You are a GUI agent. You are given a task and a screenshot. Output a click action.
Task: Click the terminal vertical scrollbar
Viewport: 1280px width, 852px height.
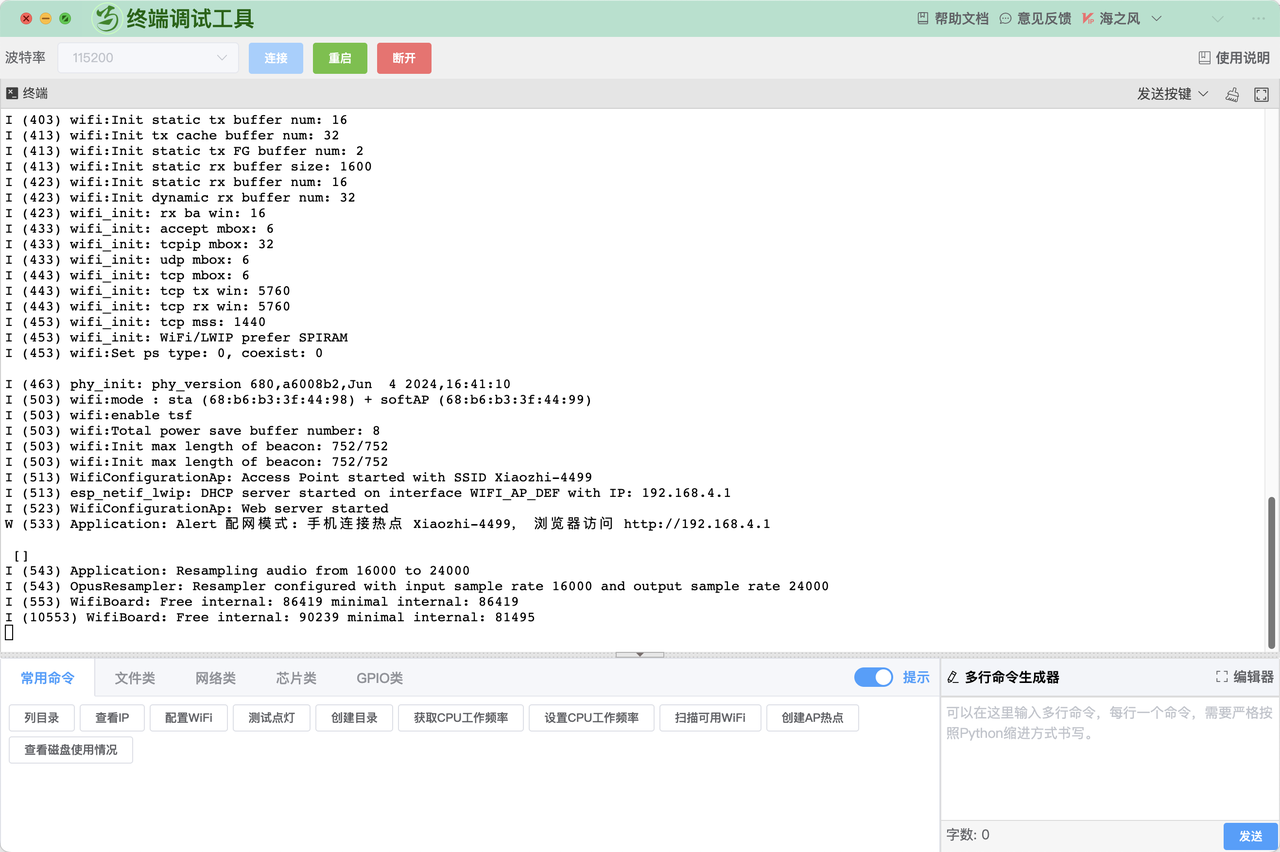click(1272, 570)
